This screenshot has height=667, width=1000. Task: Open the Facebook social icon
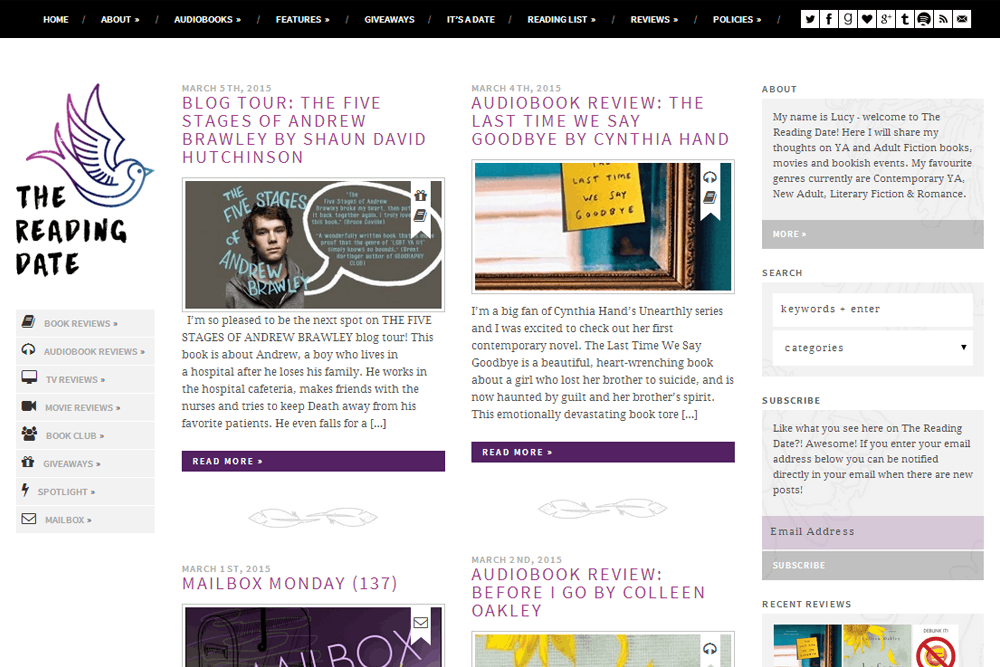828,19
